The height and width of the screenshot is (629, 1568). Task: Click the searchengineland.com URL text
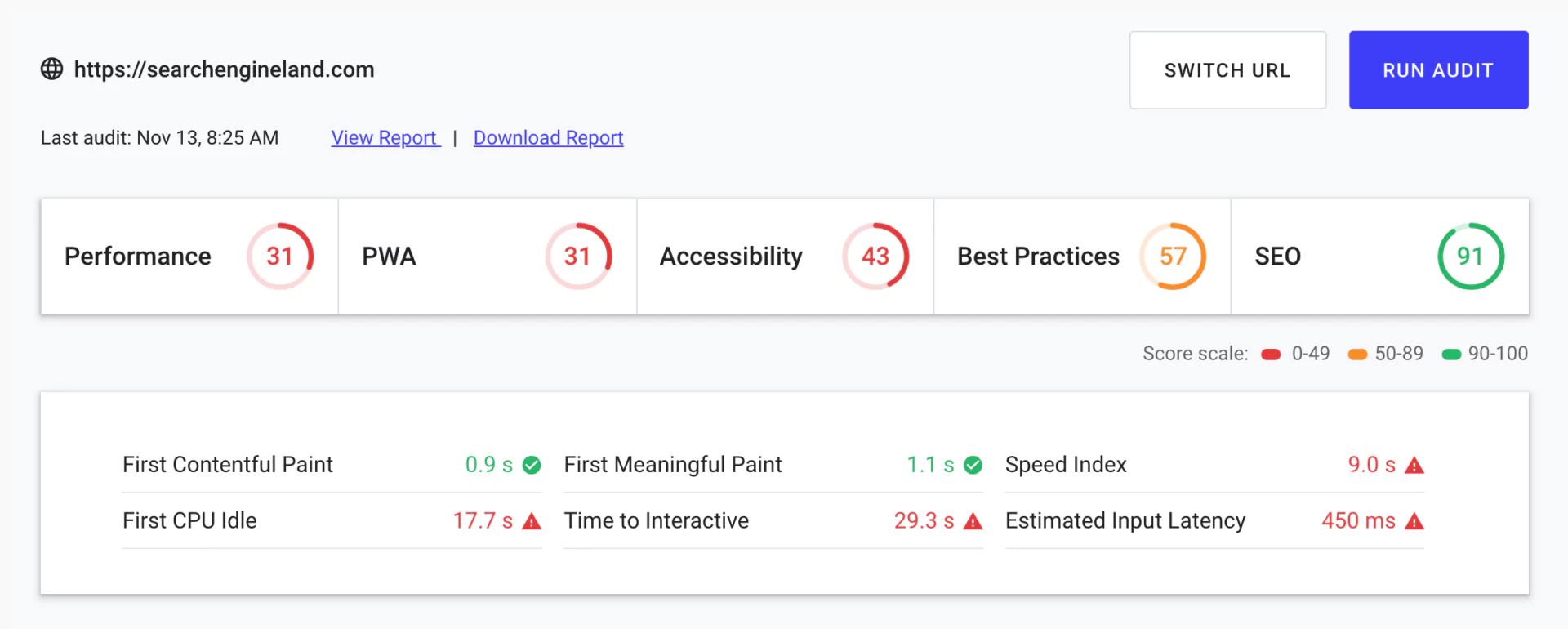click(x=224, y=69)
